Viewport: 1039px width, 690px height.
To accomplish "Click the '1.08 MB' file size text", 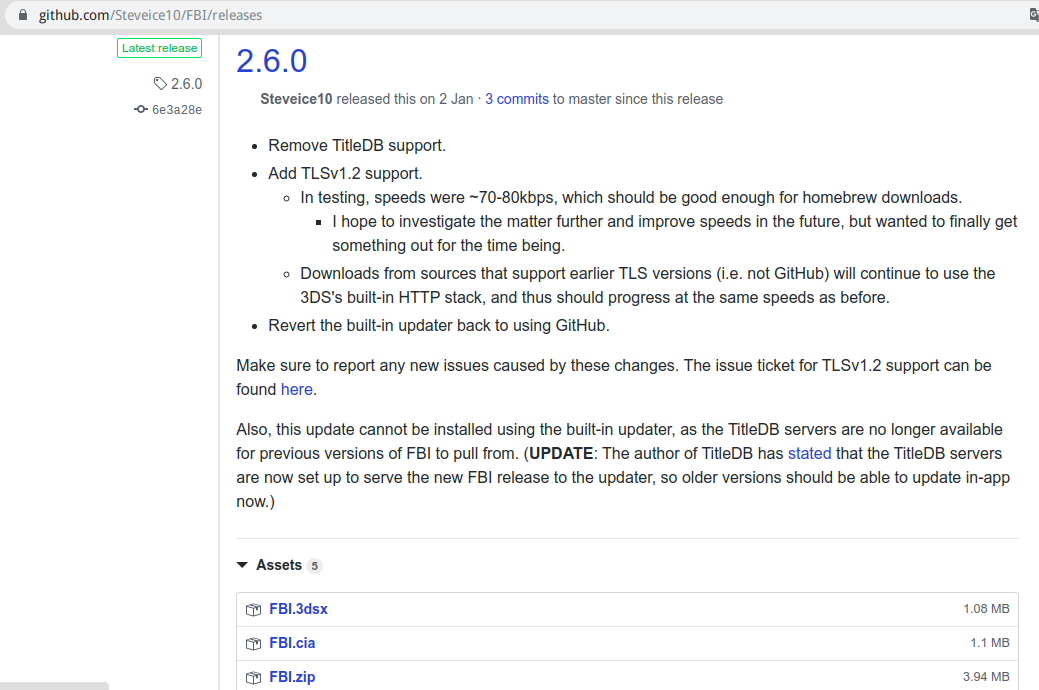I will (x=986, y=609).
